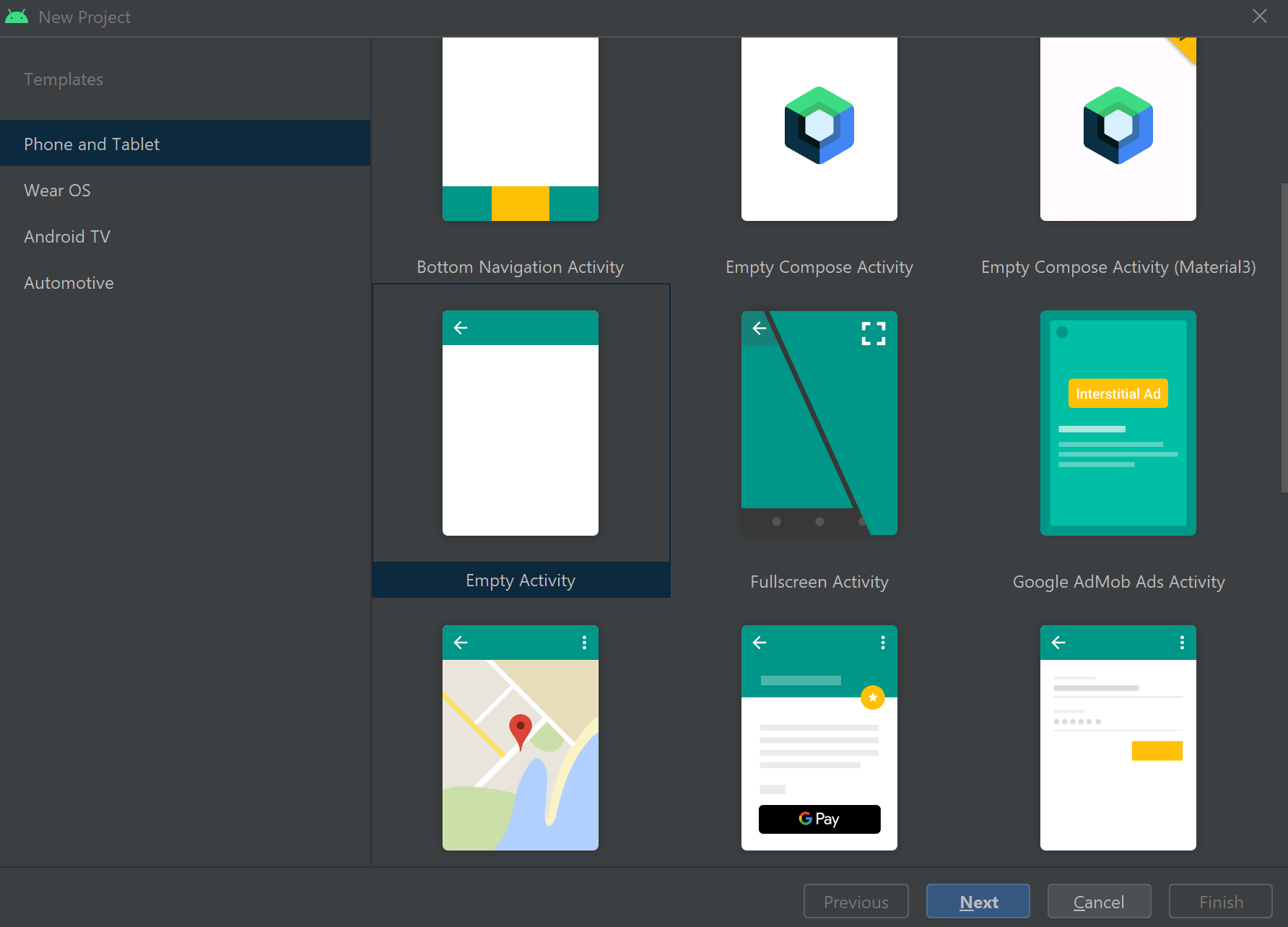Viewport: 1288px width, 927px height.
Task: Select the Fullscreen Activity template
Action: pyautogui.click(x=819, y=424)
